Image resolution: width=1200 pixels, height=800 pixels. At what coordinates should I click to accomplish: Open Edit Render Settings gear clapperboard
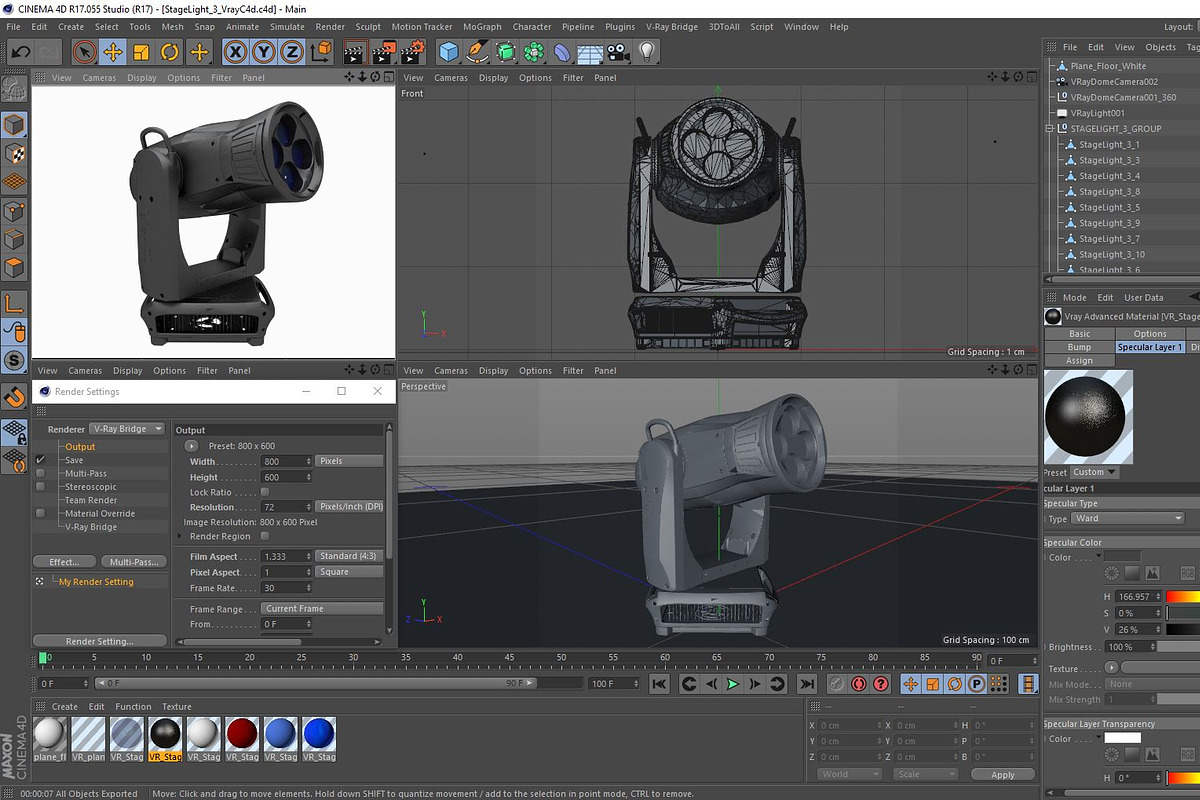412,52
